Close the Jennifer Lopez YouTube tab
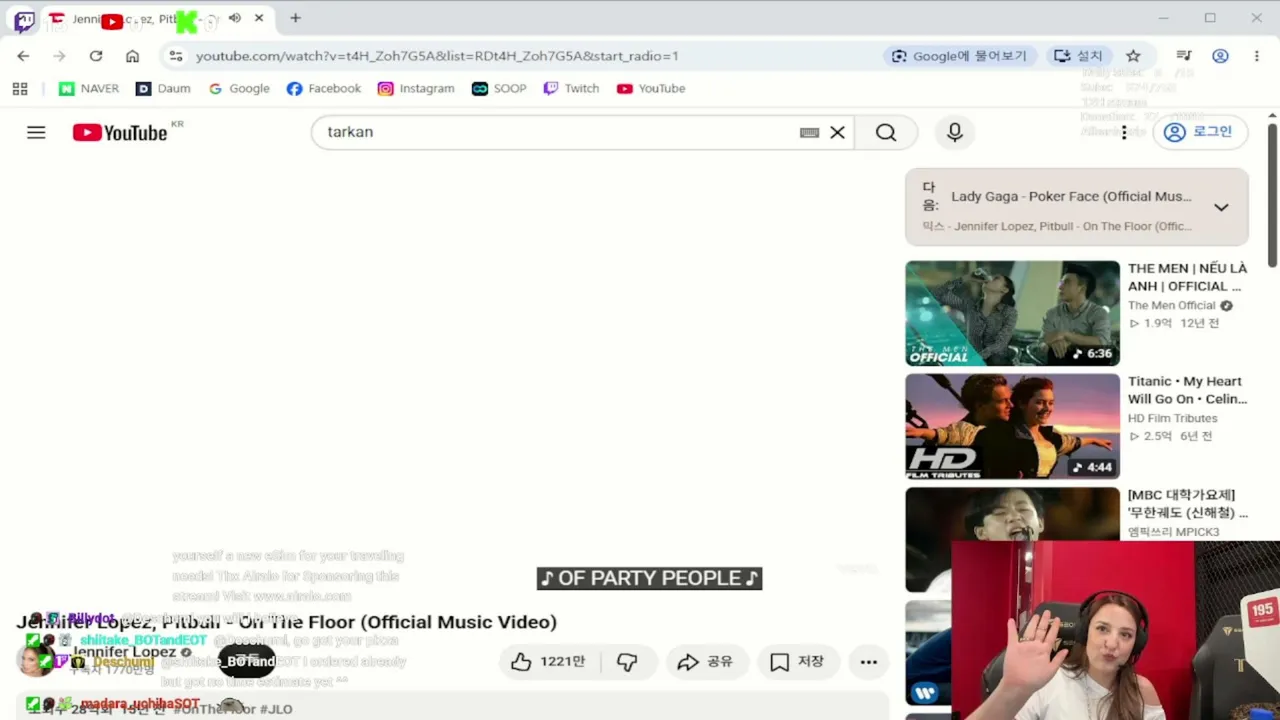The height and width of the screenshot is (720, 1280). click(259, 18)
